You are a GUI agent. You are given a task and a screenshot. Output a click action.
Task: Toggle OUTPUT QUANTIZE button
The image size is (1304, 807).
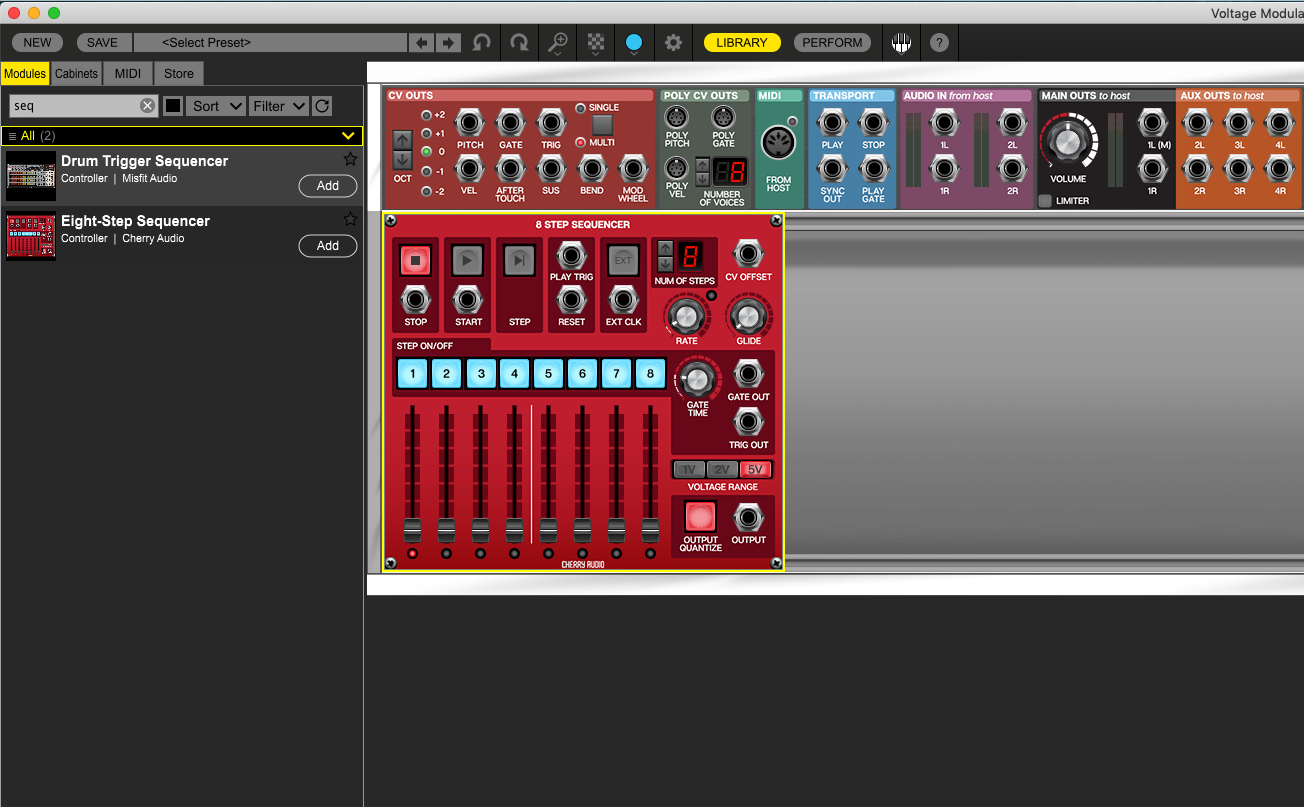pos(700,517)
